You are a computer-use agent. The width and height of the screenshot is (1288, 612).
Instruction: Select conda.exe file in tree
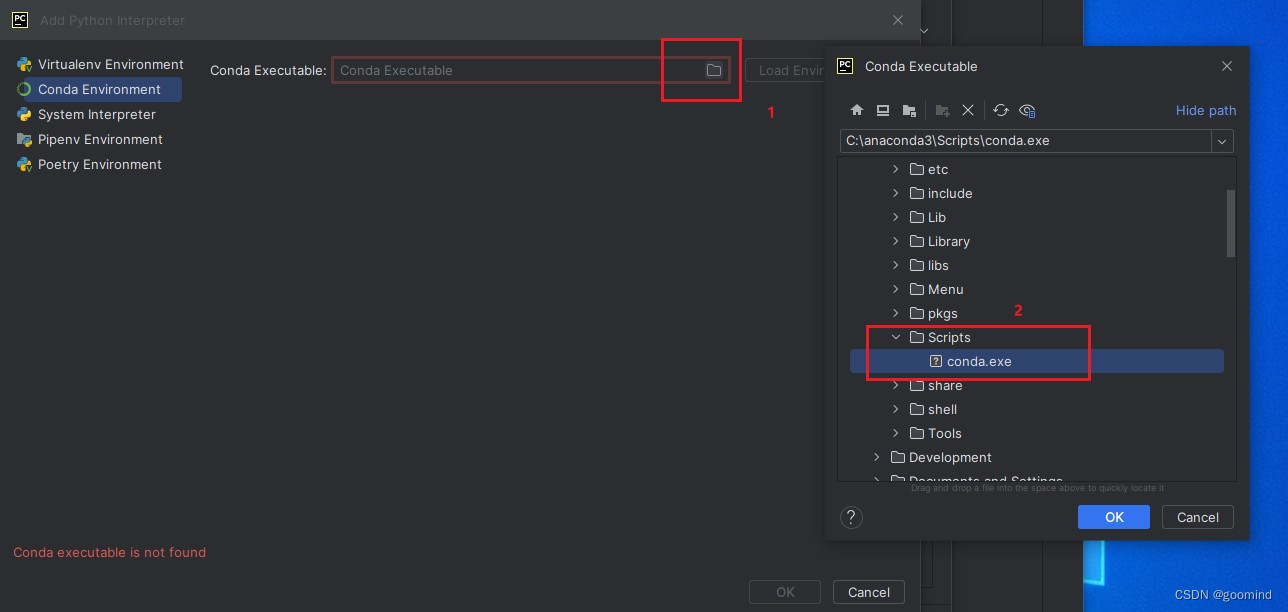pyautogui.click(x=1037, y=361)
